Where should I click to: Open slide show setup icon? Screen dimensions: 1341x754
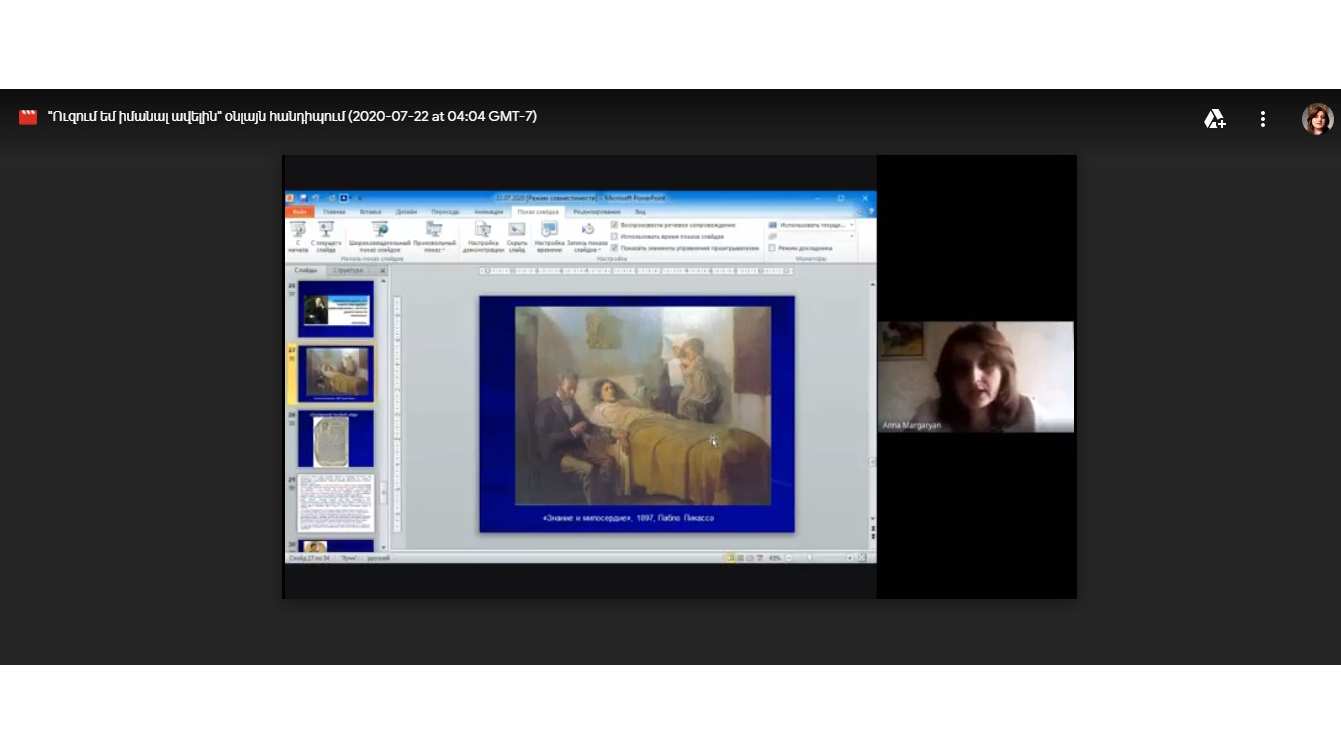[483, 231]
